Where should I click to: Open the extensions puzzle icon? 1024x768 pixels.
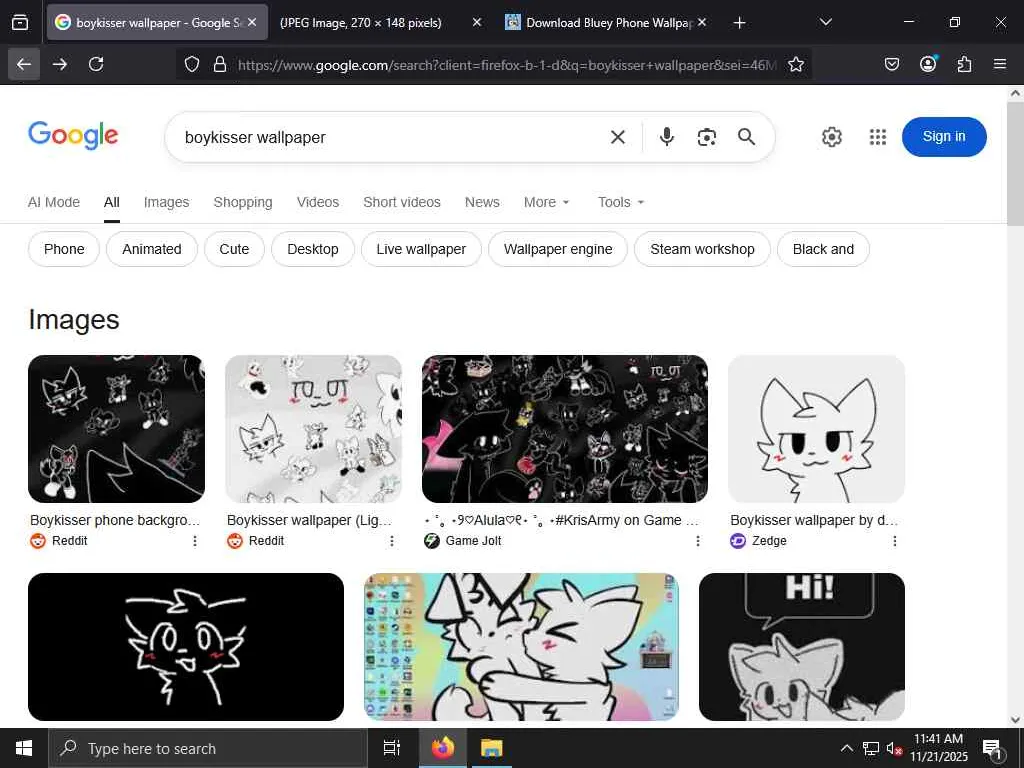(964, 64)
